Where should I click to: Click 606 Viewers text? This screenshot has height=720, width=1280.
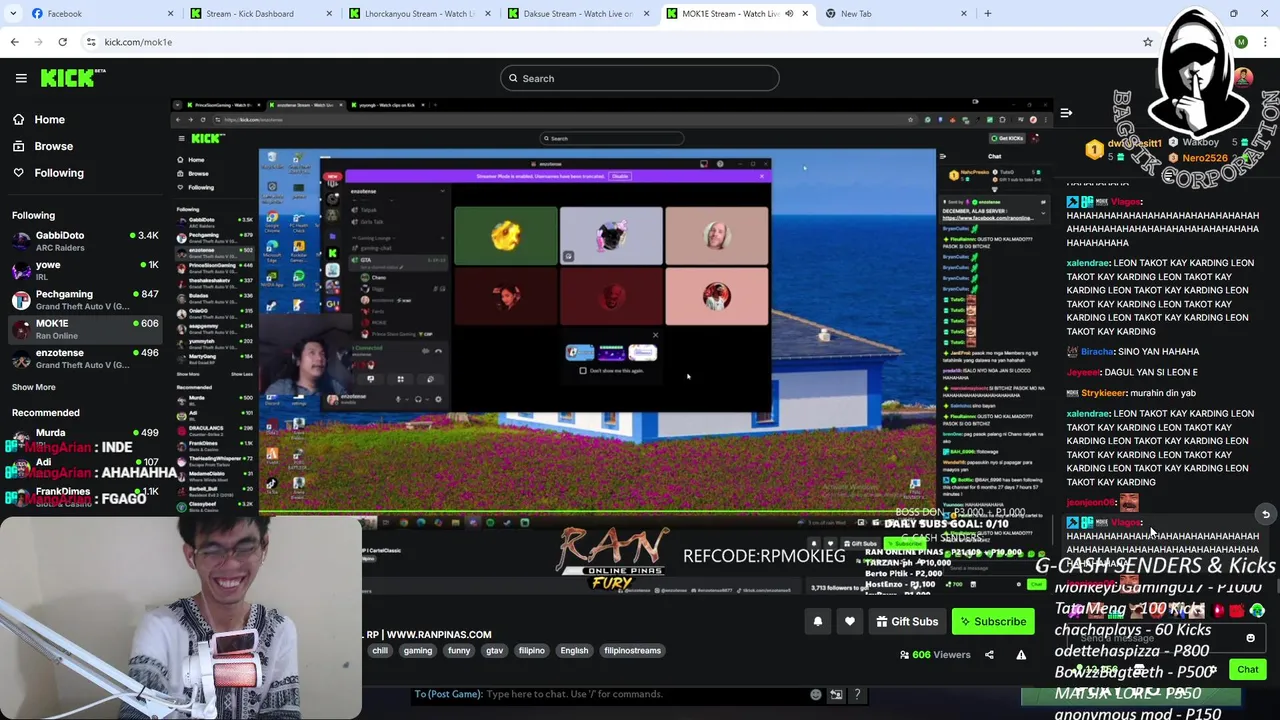tap(940, 655)
